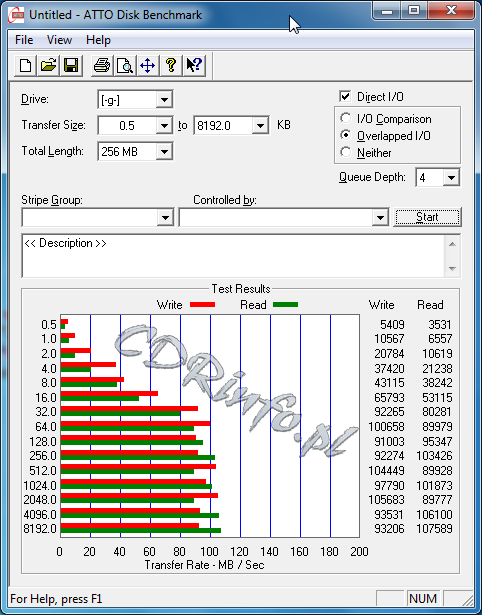The width and height of the screenshot is (482, 615).
Task: Close the ATTO Disk Benchmark window
Action: 451,11
